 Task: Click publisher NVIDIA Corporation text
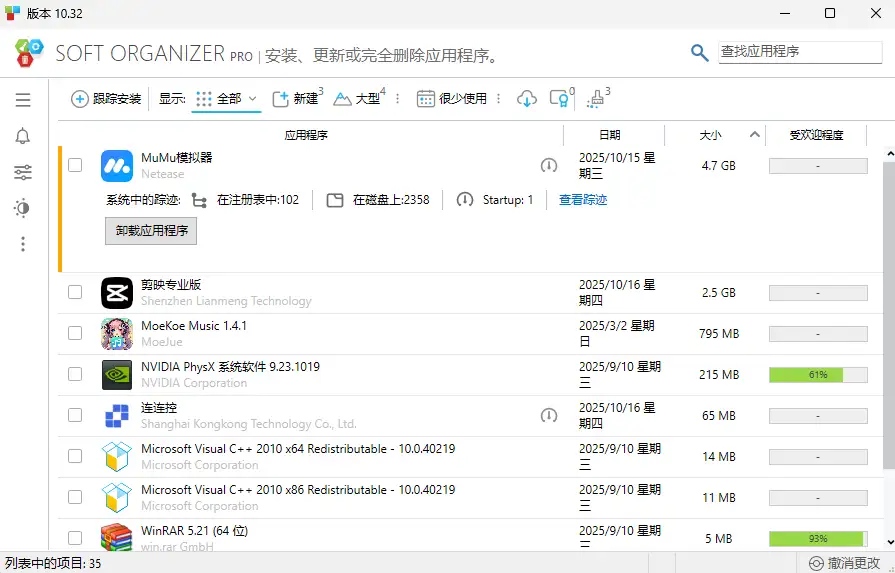tap(194, 383)
